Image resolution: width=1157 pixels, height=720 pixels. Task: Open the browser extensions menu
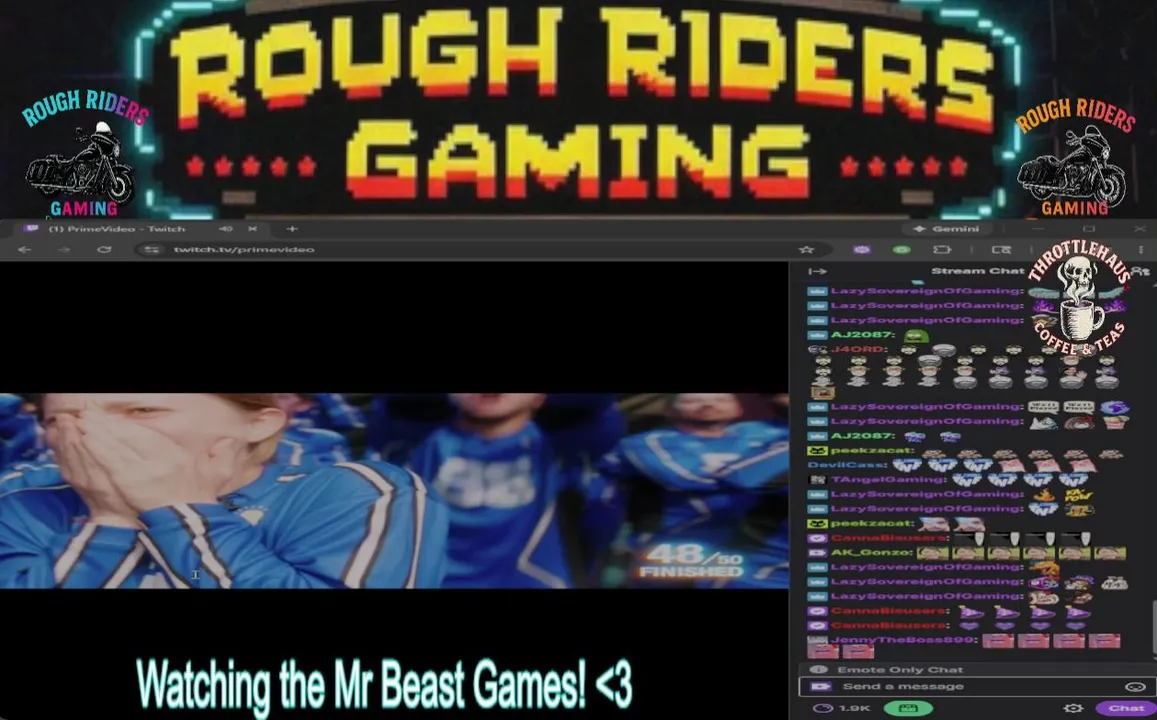point(942,250)
